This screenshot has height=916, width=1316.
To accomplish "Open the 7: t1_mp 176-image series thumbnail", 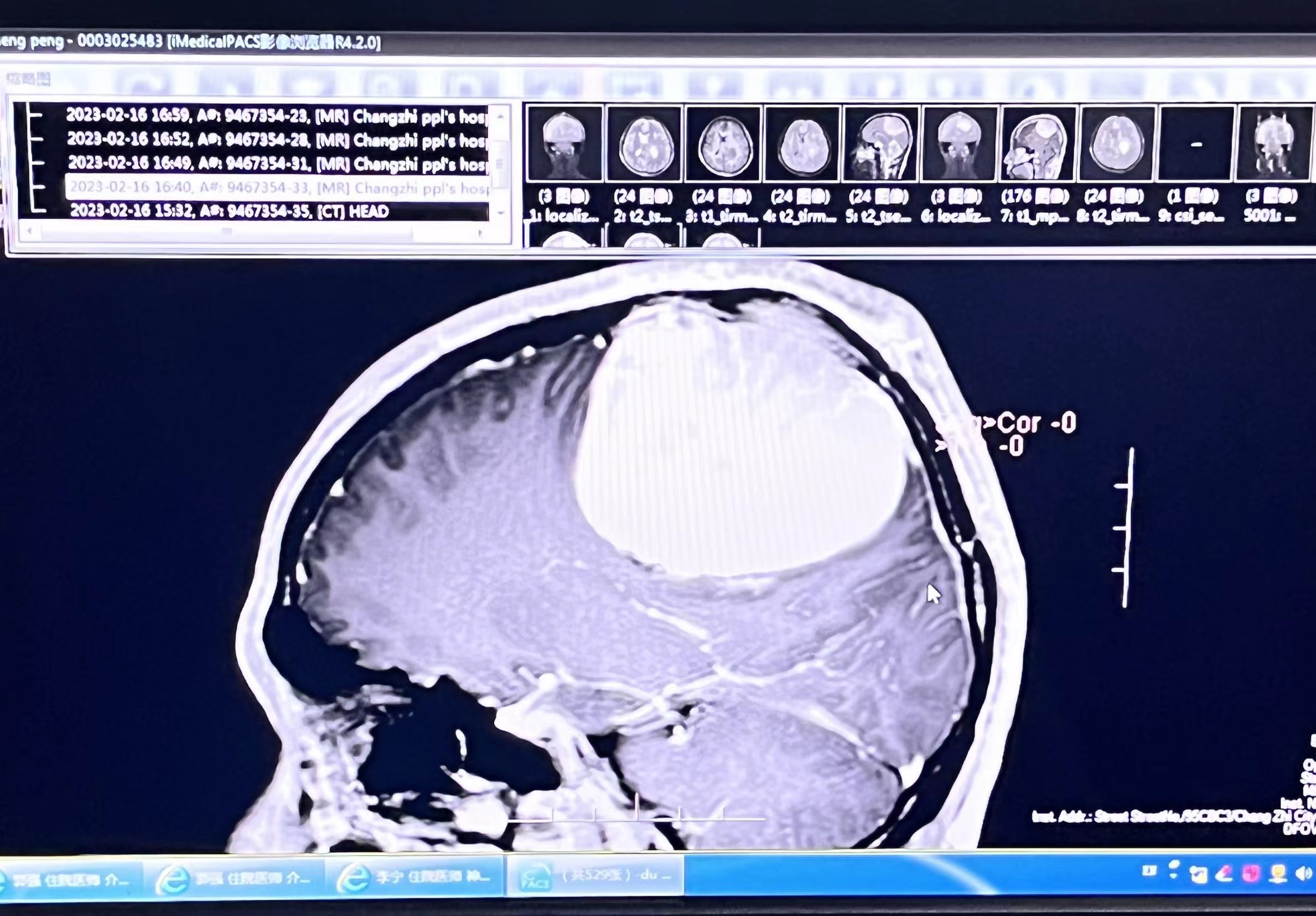I will point(1039,143).
